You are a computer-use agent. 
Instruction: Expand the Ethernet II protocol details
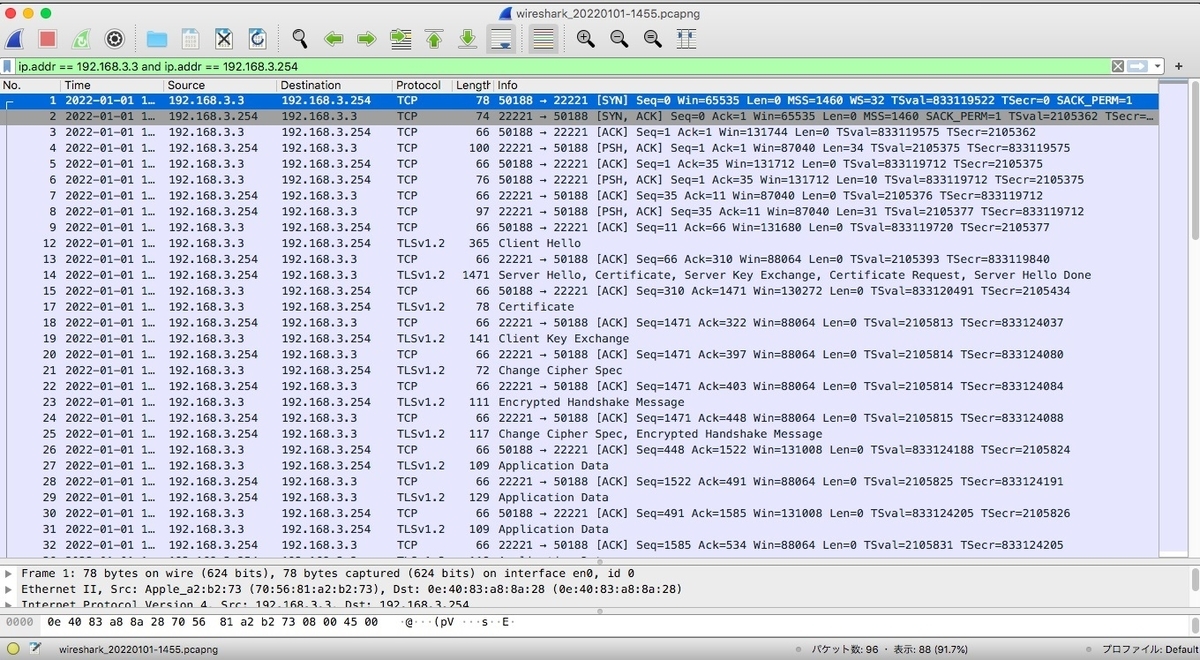8,589
